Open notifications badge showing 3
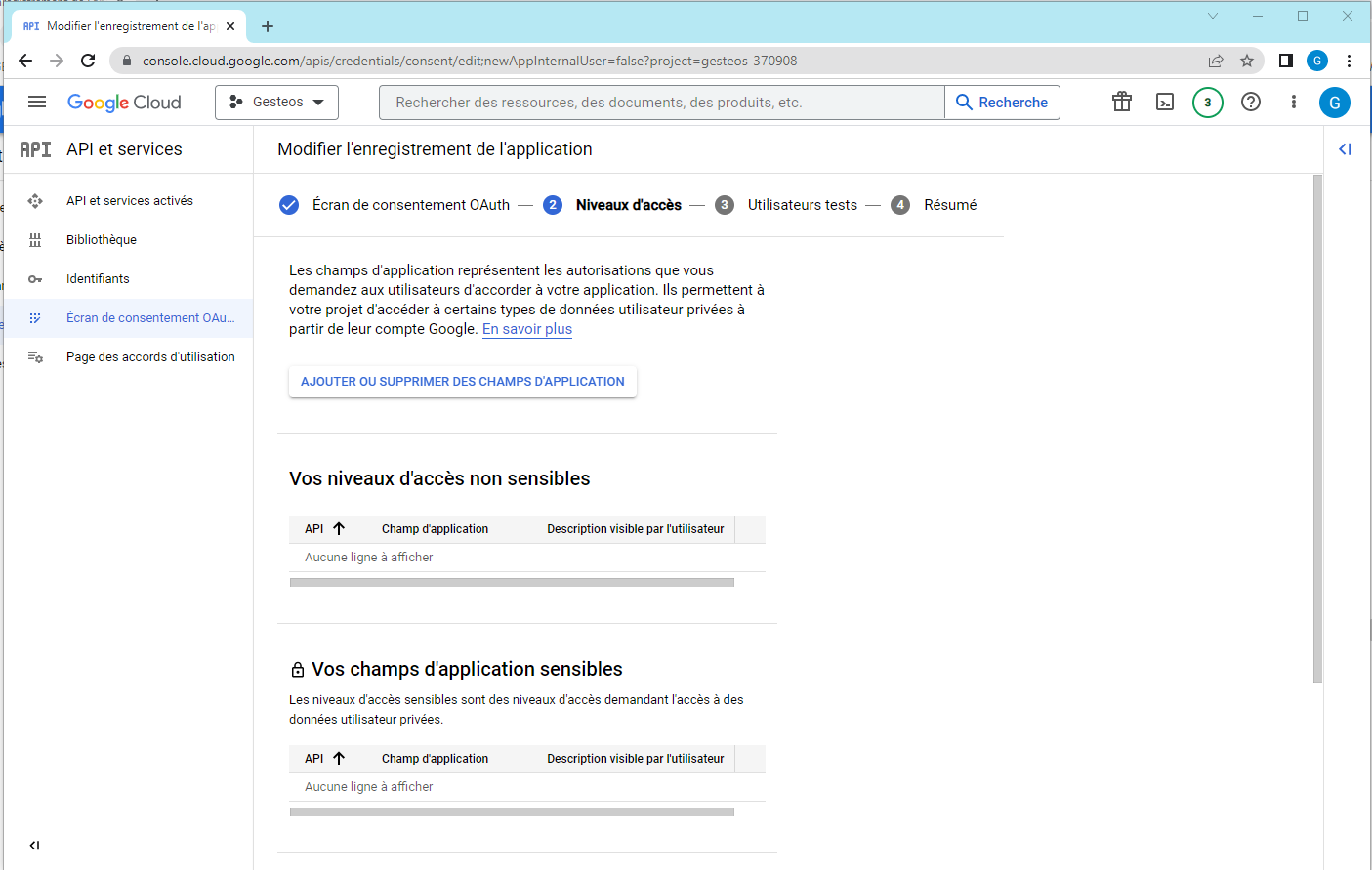The width and height of the screenshot is (1372, 870). tap(1208, 102)
